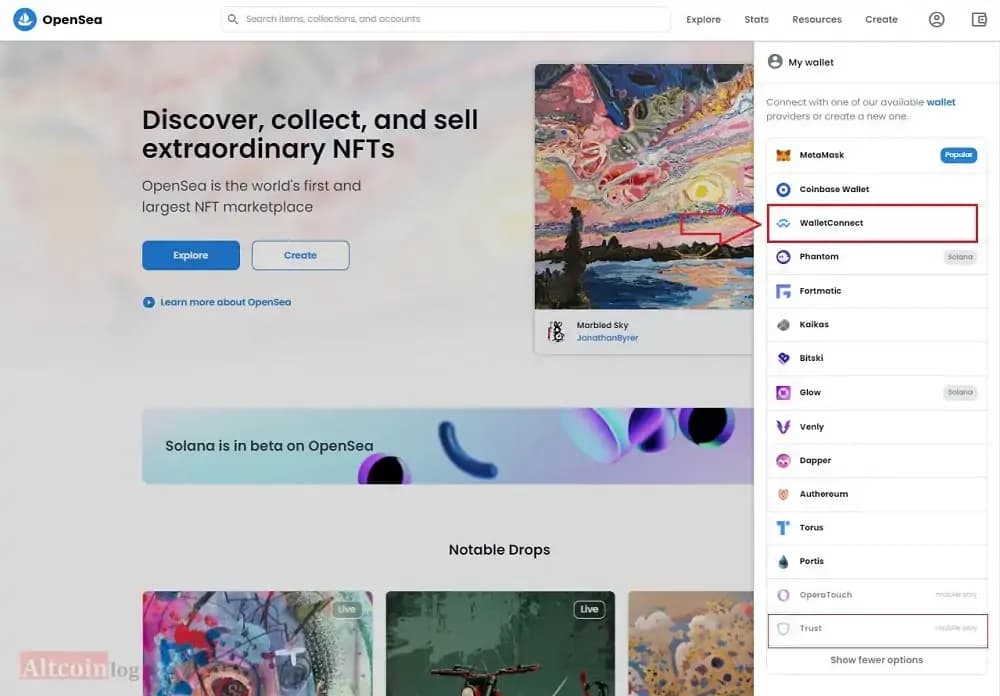Open the Create menu in header
The image size is (1000, 696).
tap(881, 19)
